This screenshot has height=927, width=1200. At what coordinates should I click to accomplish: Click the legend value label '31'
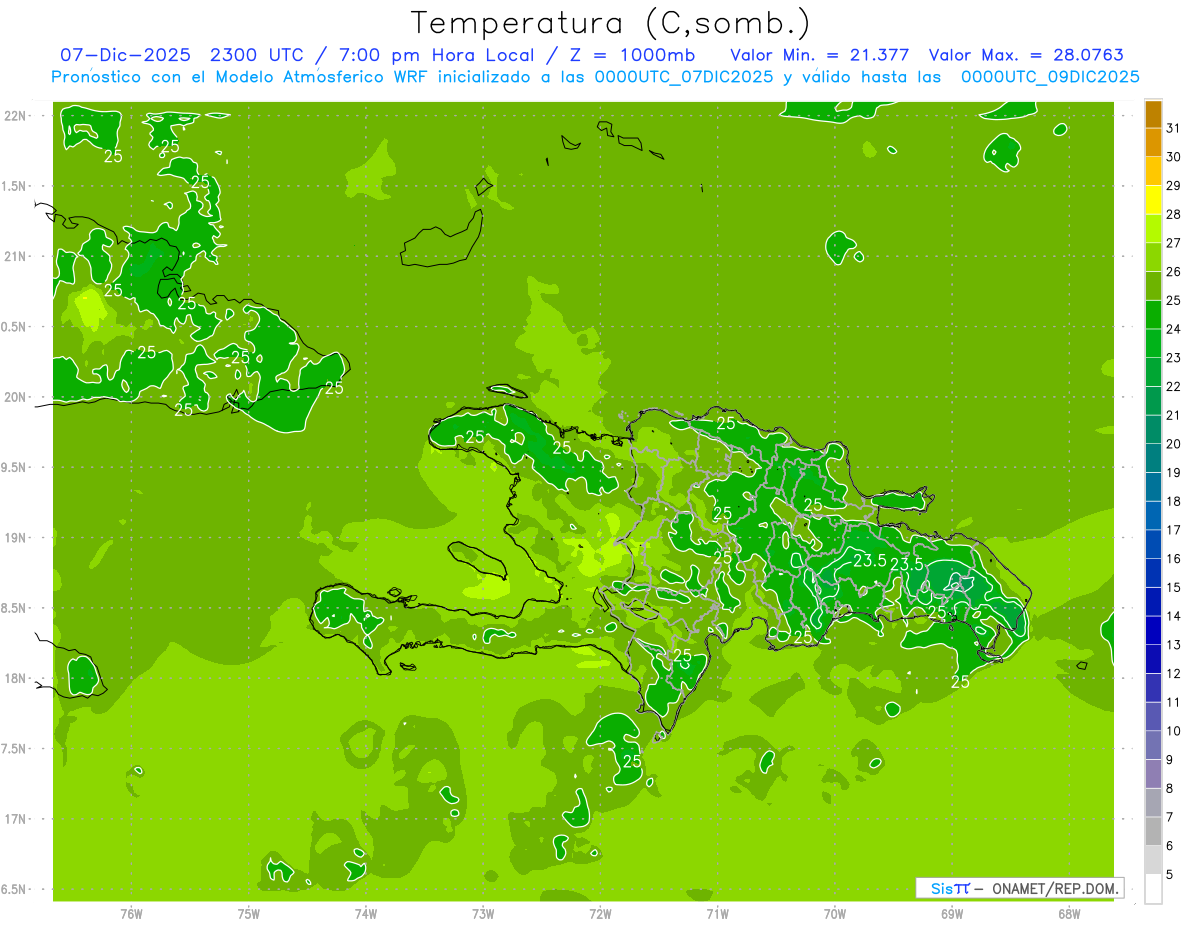coord(1173,128)
